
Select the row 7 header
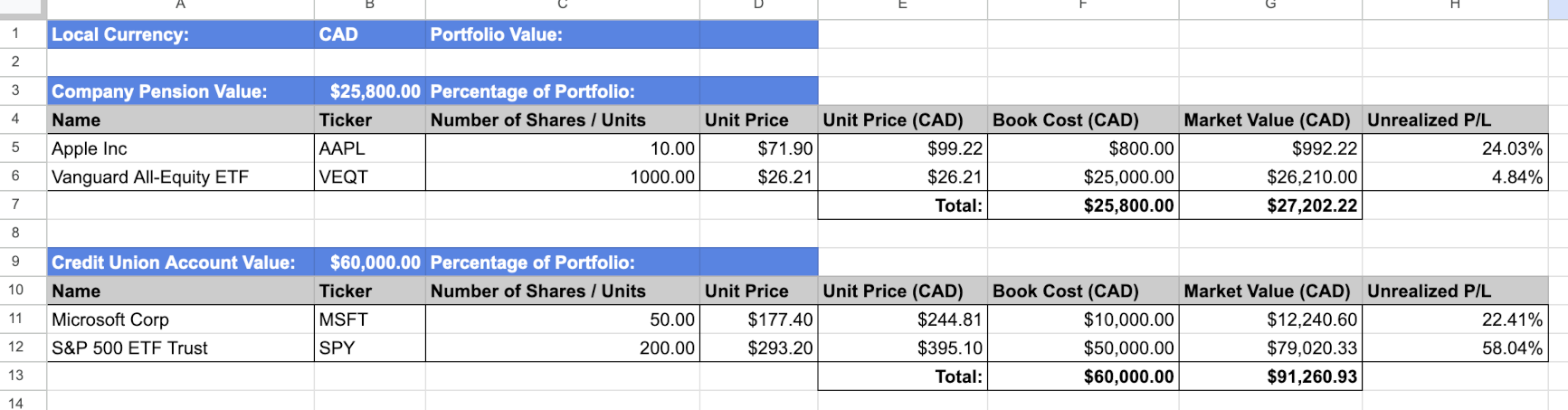click(x=15, y=205)
